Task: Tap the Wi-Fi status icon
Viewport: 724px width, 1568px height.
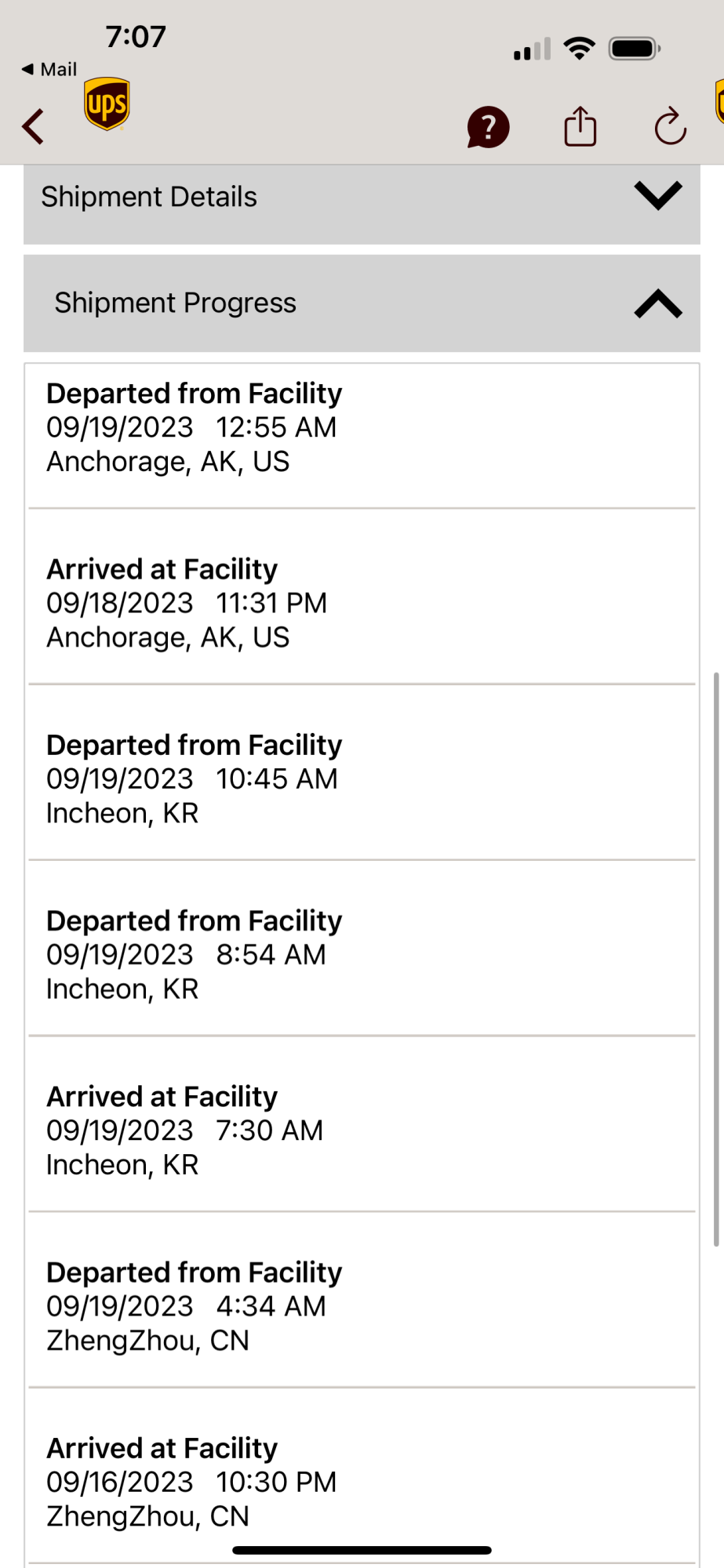Action: pos(580,49)
